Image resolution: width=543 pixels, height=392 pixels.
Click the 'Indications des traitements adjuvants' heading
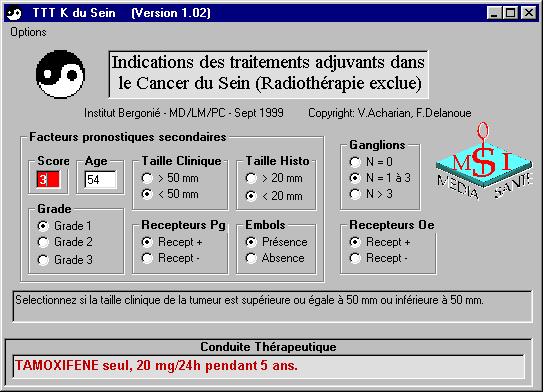tap(268, 73)
